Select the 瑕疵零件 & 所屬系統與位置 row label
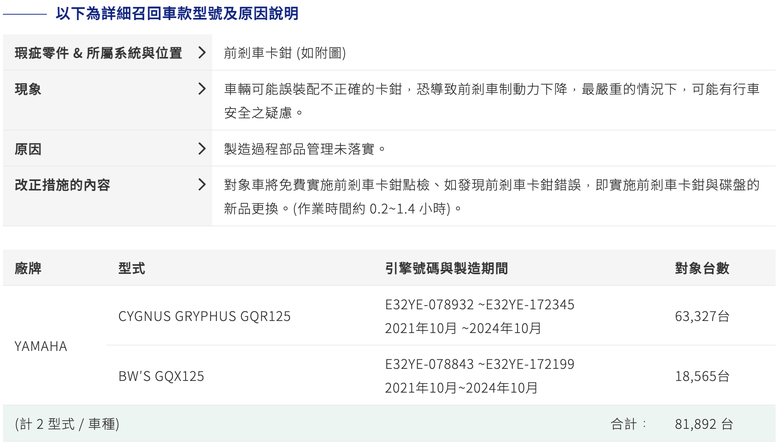 point(98,53)
